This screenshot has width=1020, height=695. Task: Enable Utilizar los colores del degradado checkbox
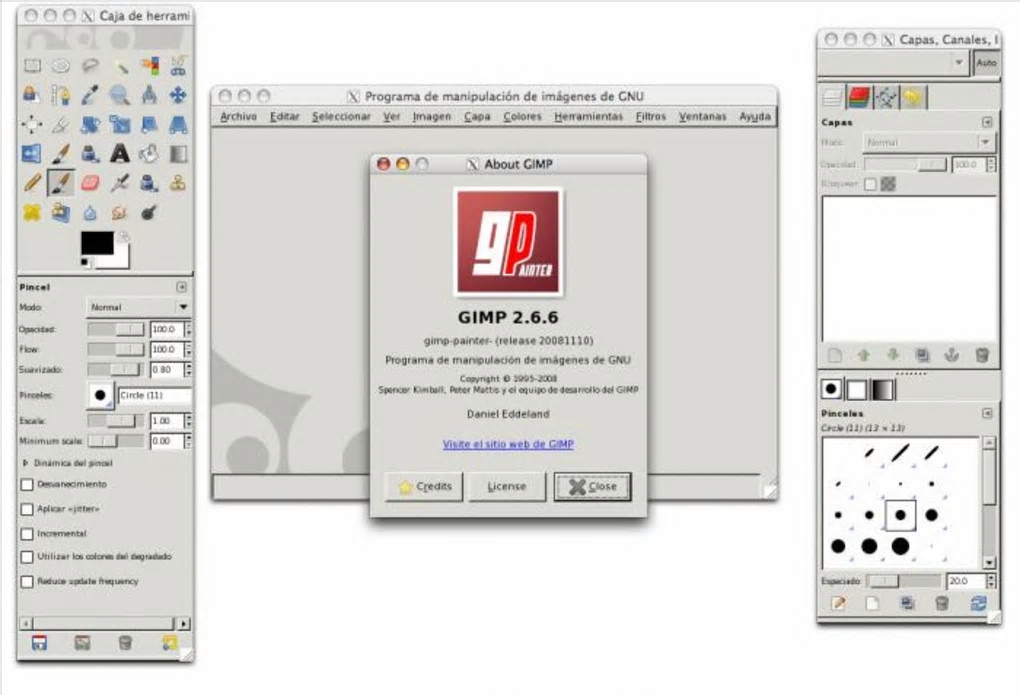coord(27,558)
